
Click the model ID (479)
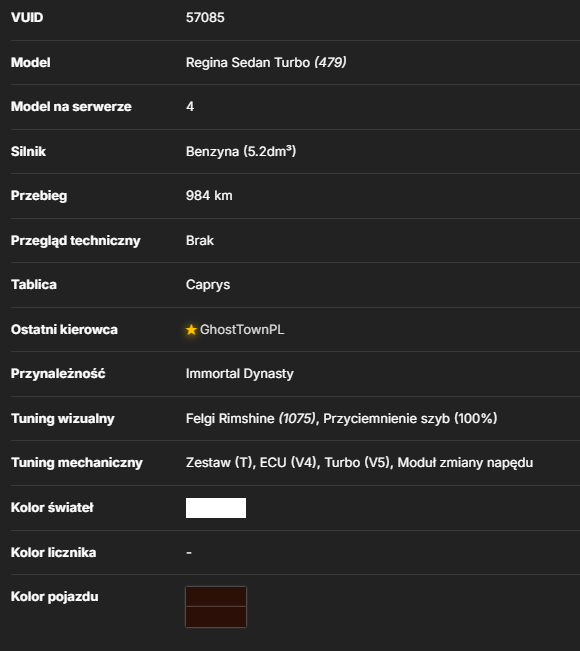click(x=330, y=62)
